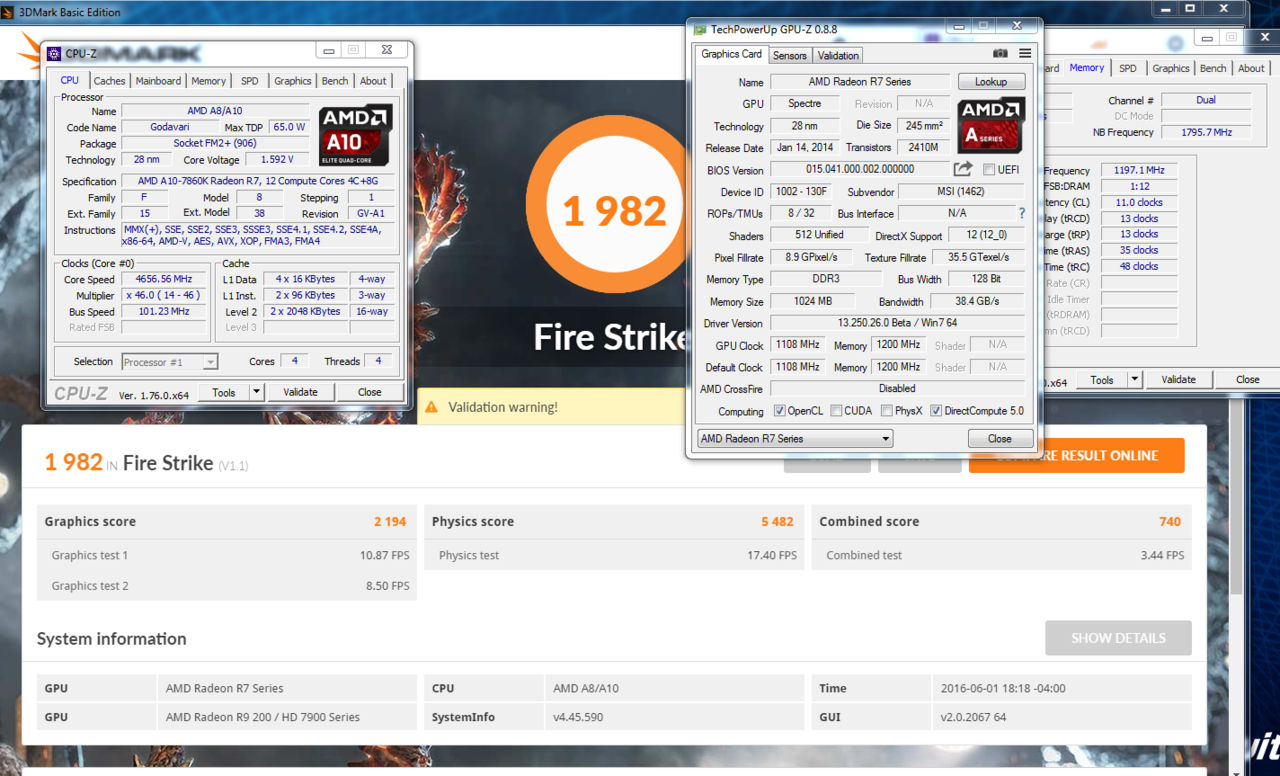Switch to the CPU tab in CPU-Z
This screenshot has height=776, width=1280.
pos(69,81)
